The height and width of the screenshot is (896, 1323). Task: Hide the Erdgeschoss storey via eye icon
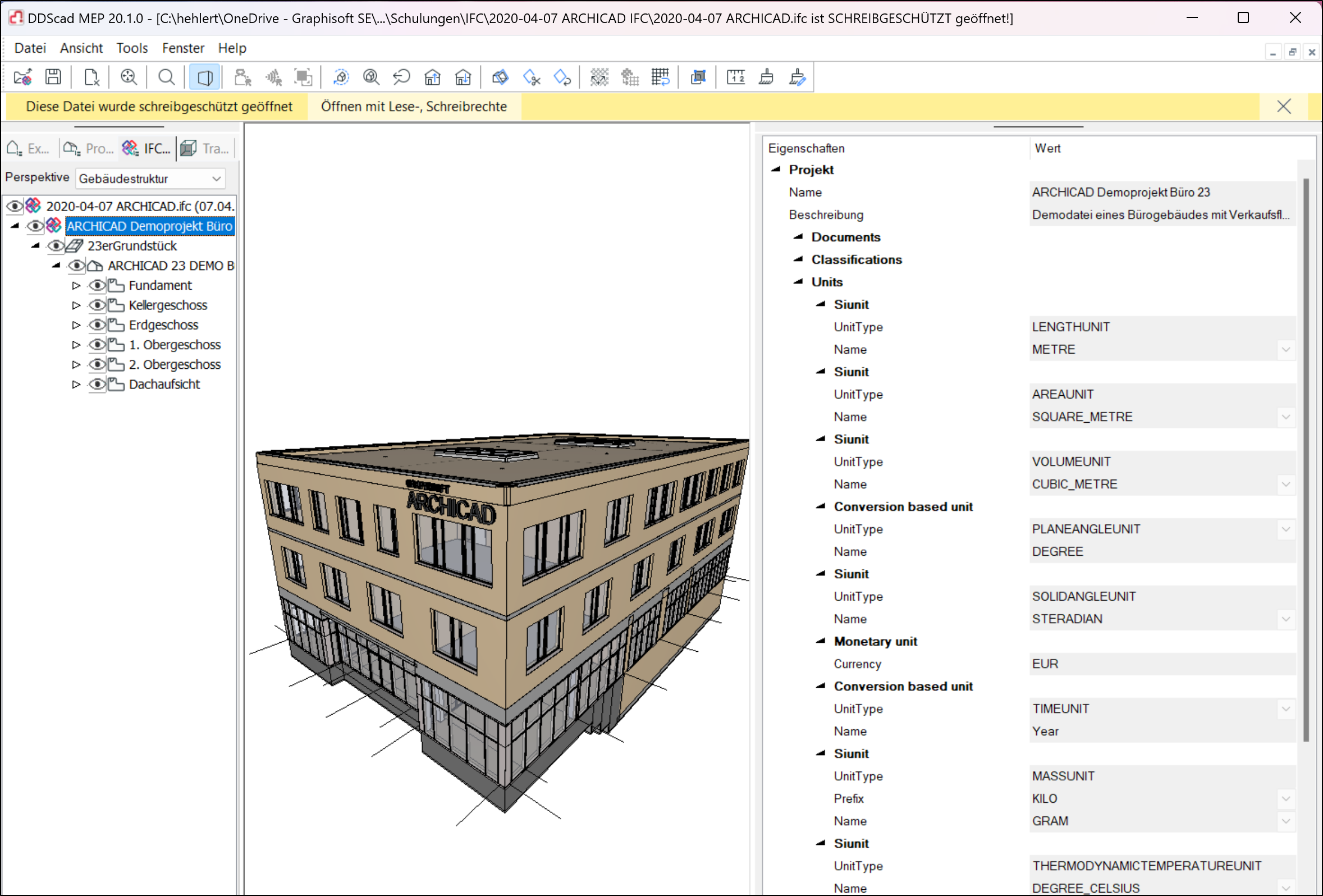click(x=97, y=325)
